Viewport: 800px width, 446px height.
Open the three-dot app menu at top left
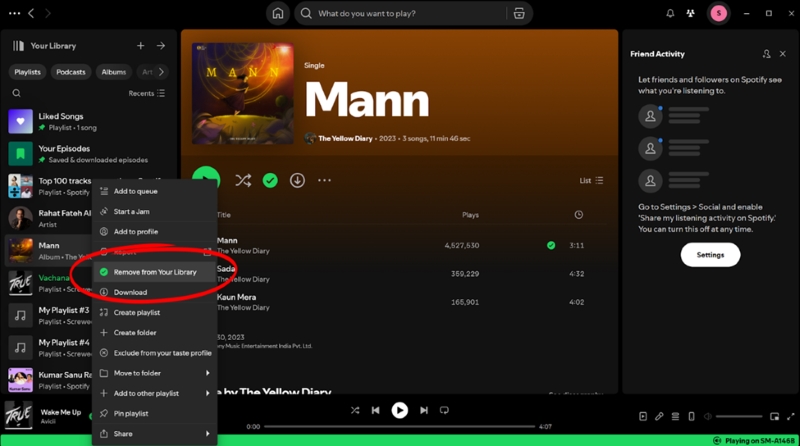coord(14,13)
